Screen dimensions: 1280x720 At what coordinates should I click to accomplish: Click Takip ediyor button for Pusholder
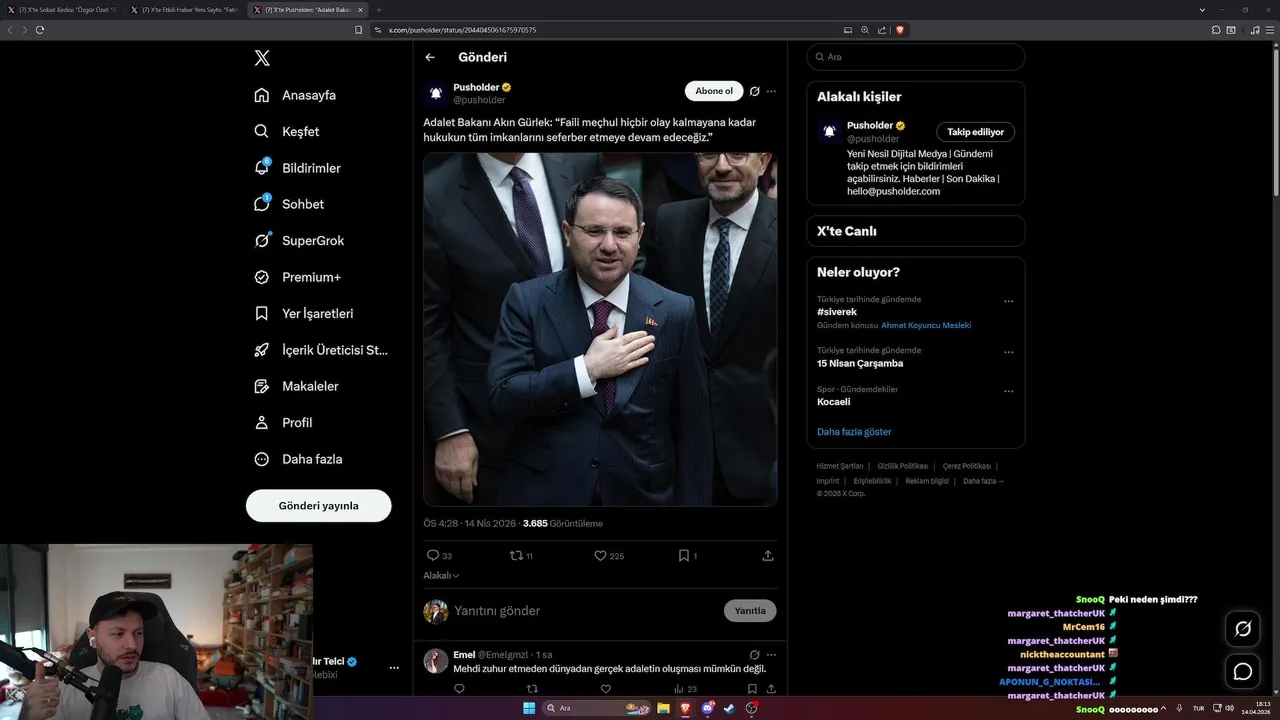(x=976, y=132)
